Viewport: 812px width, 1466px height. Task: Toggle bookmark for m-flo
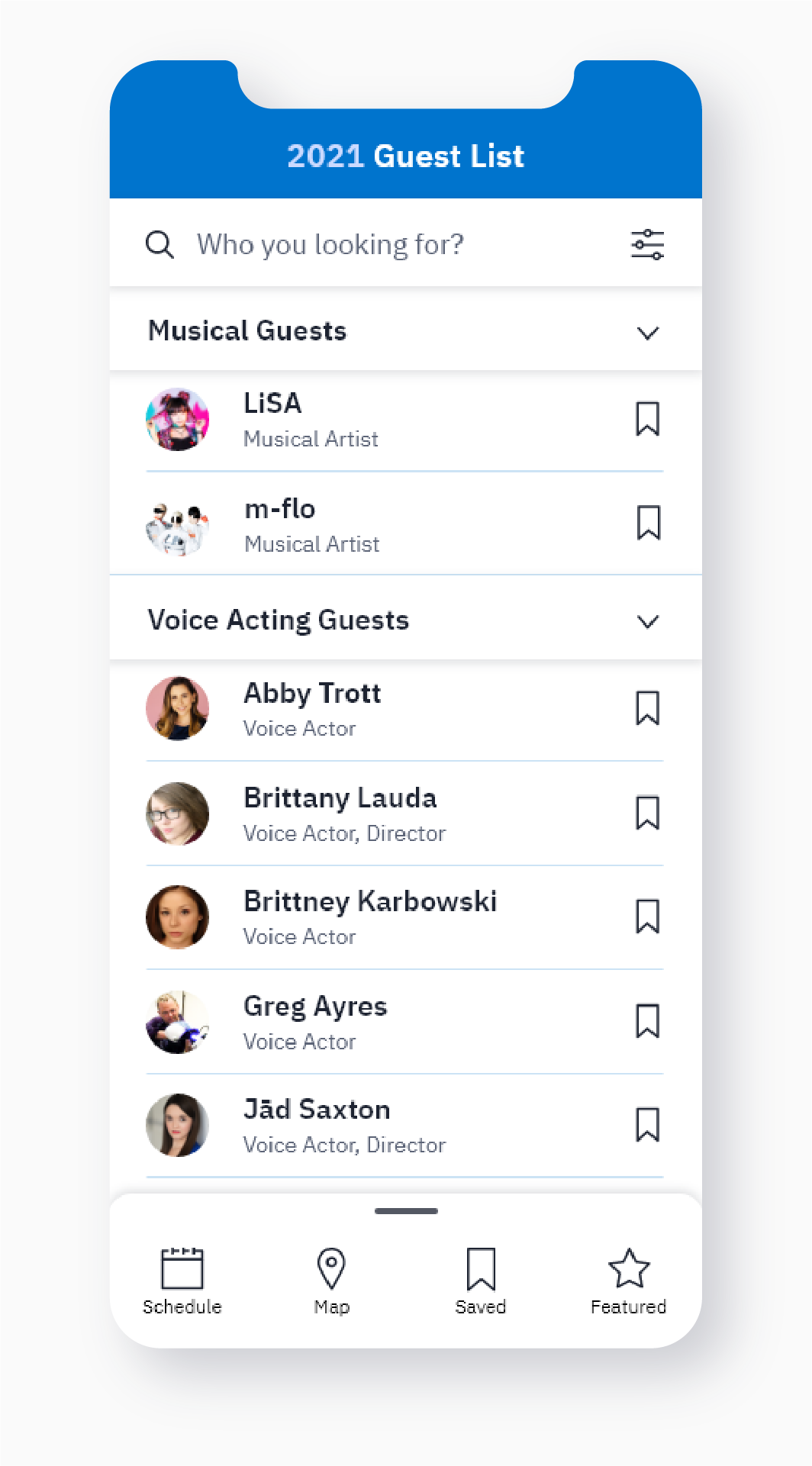tap(648, 524)
